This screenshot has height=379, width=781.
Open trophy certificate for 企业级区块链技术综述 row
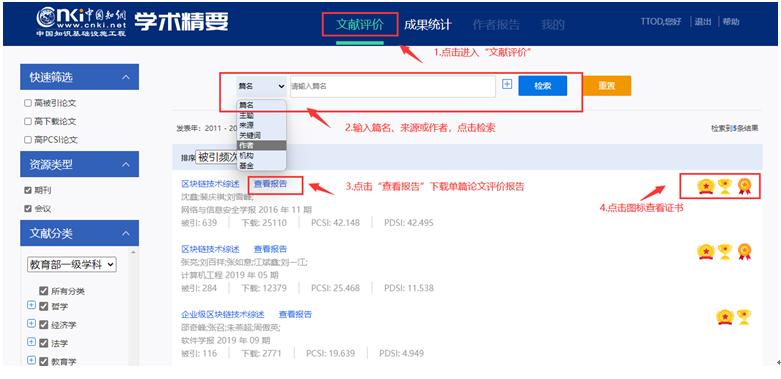744,317
